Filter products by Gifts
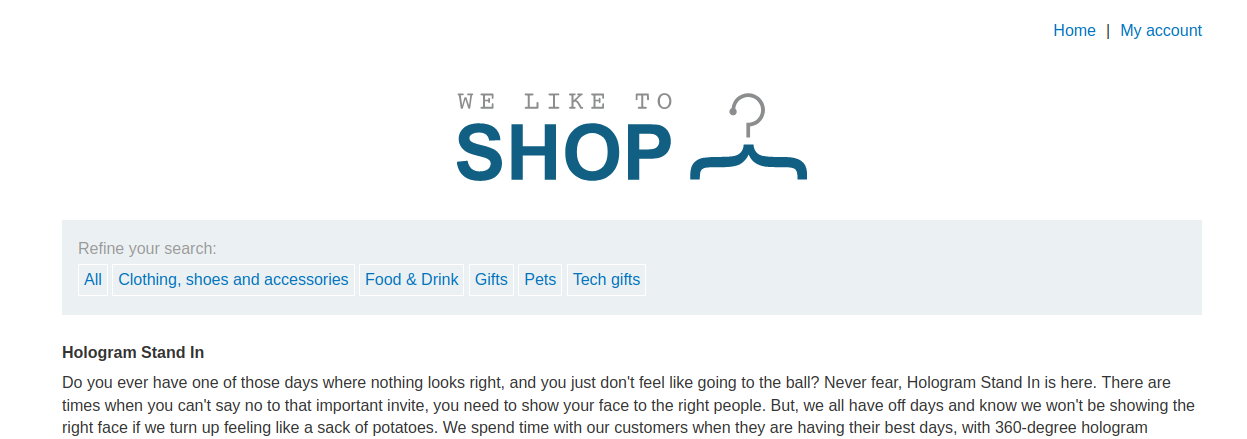Viewport: 1247px width, 439px height. (491, 280)
